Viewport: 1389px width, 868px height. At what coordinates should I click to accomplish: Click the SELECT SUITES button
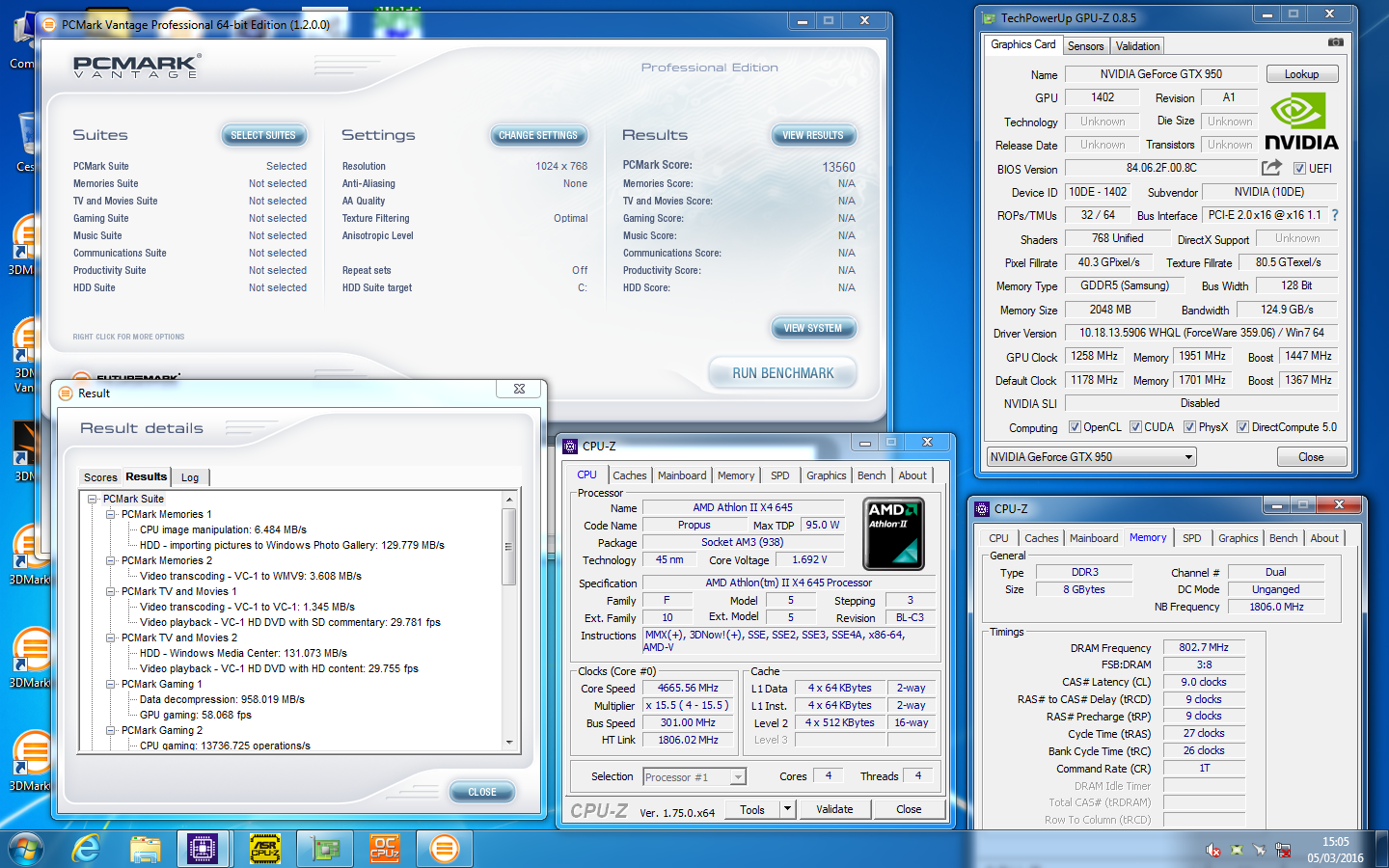click(263, 135)
